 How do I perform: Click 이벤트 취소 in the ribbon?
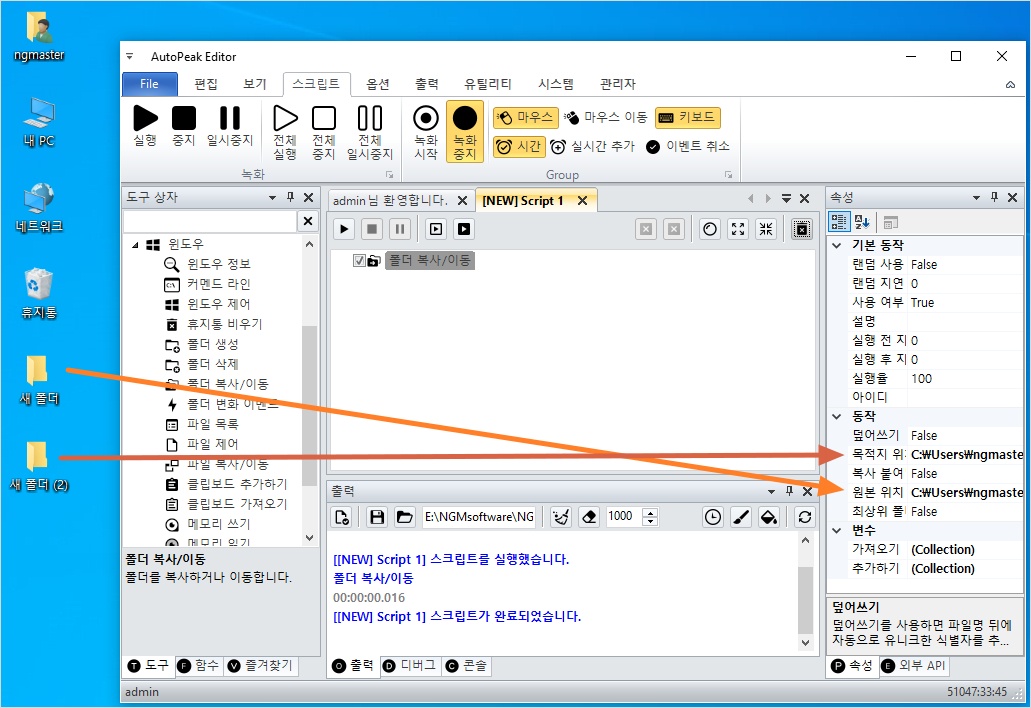point(688,146)
